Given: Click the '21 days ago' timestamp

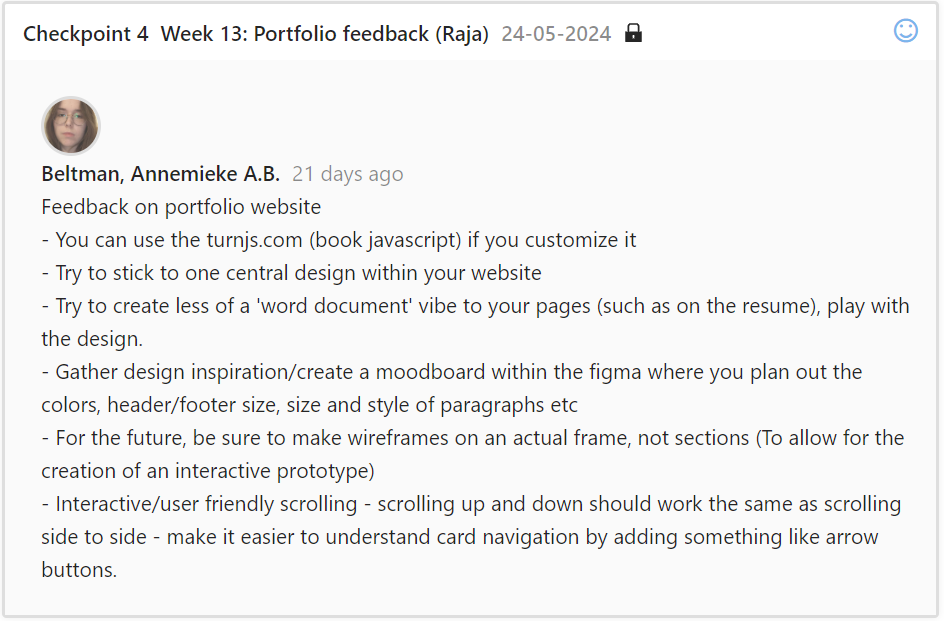Looking at the screenshot, I should coord(348,174).
